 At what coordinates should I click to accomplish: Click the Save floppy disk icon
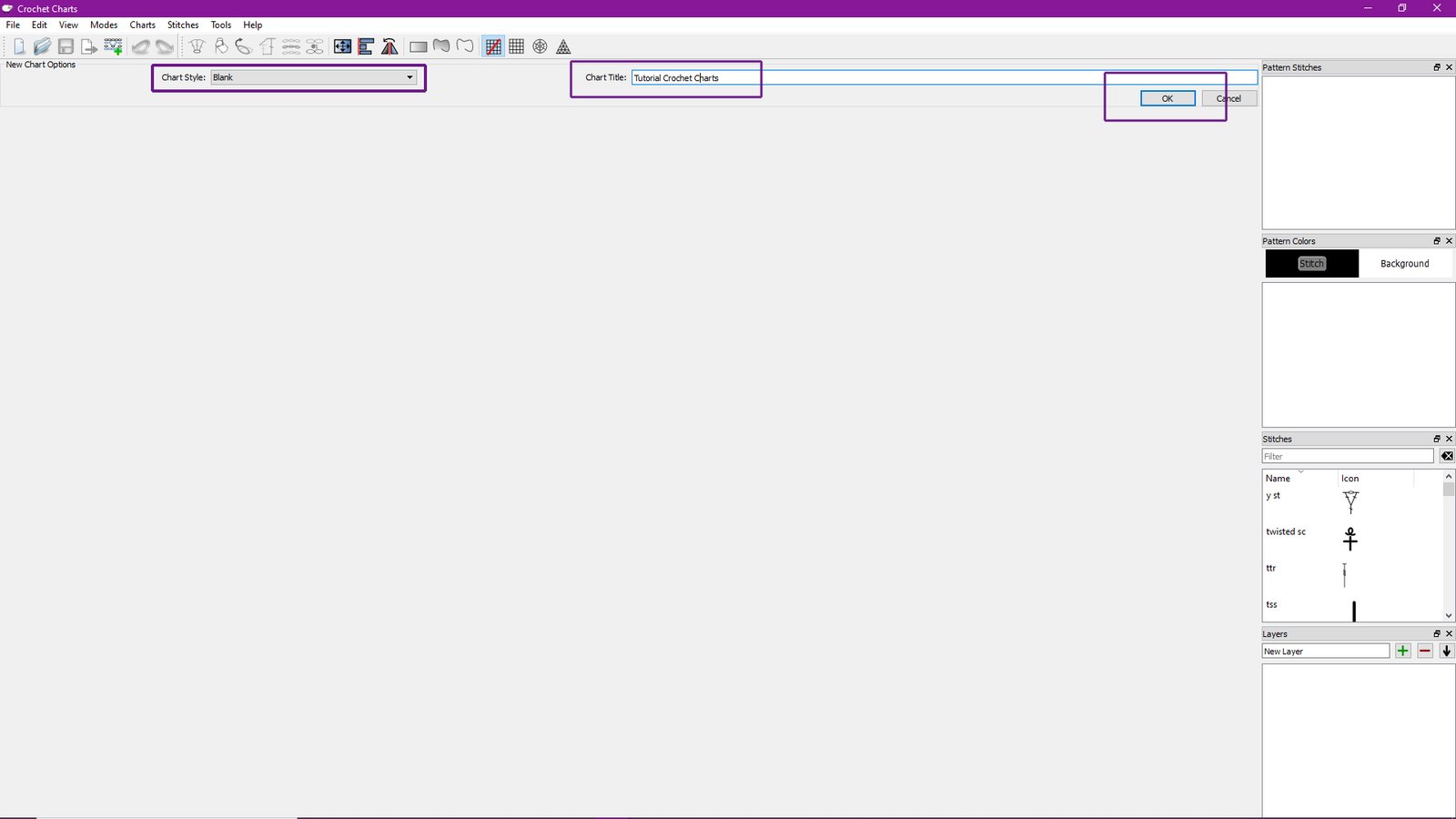(x=66, y=46)
